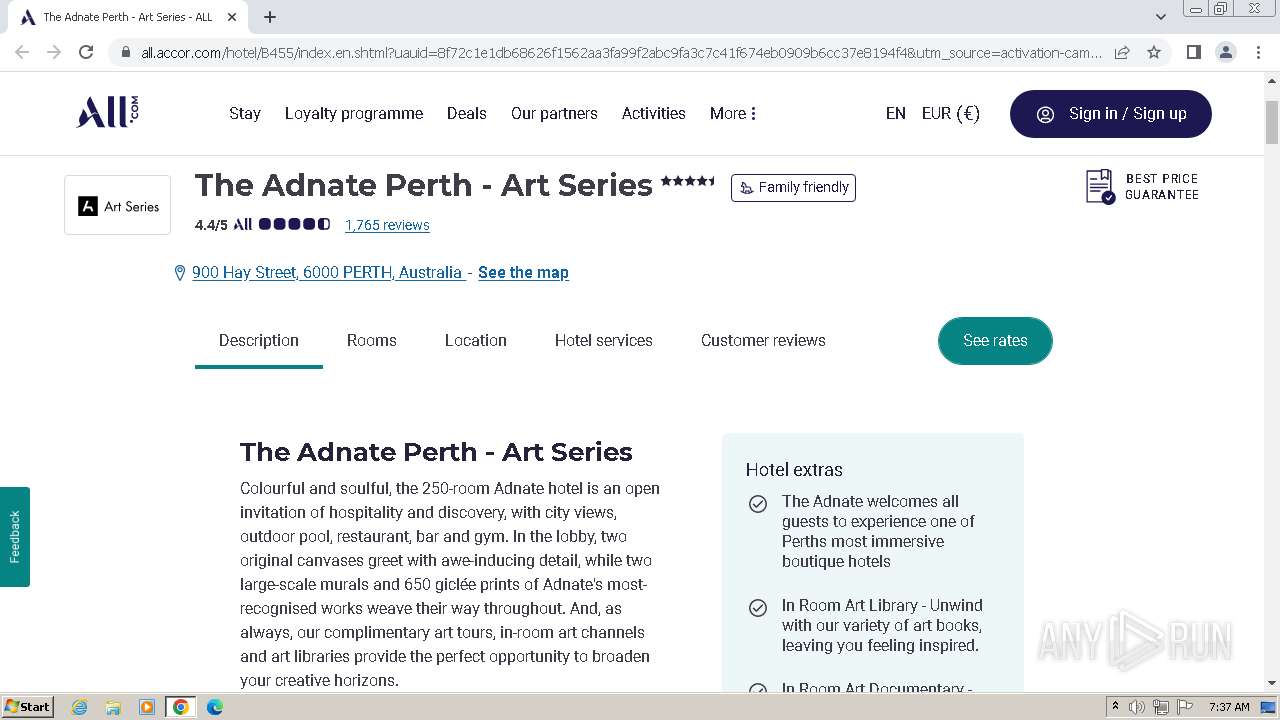Open the Chrome profile avatar icon

point(1225,52)
